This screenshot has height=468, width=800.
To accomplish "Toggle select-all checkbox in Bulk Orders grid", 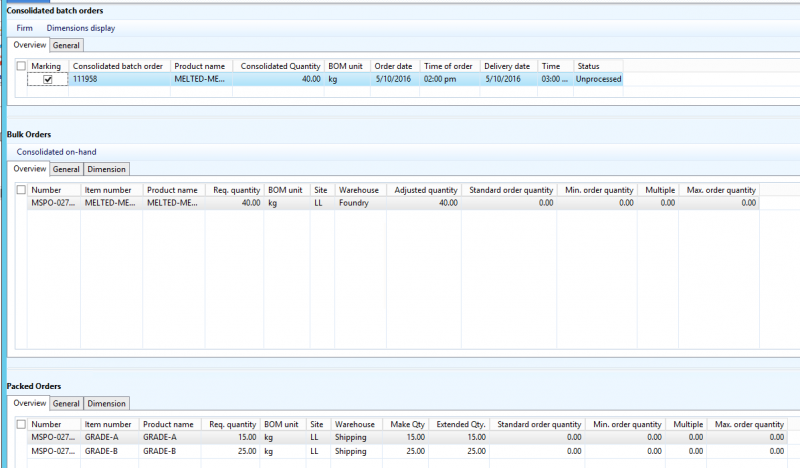I will pos(21,190).
